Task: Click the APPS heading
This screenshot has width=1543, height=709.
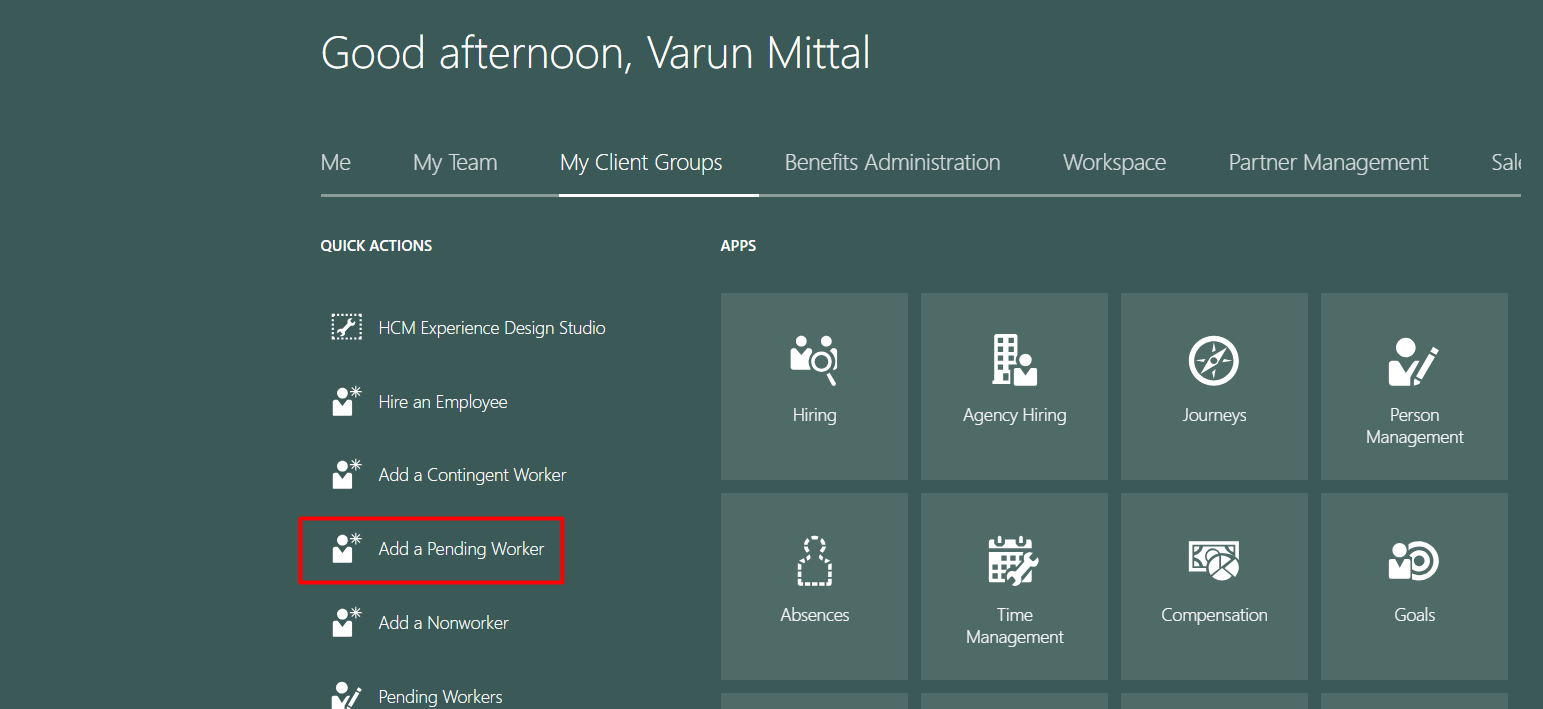Action: [x=738, y=245]
